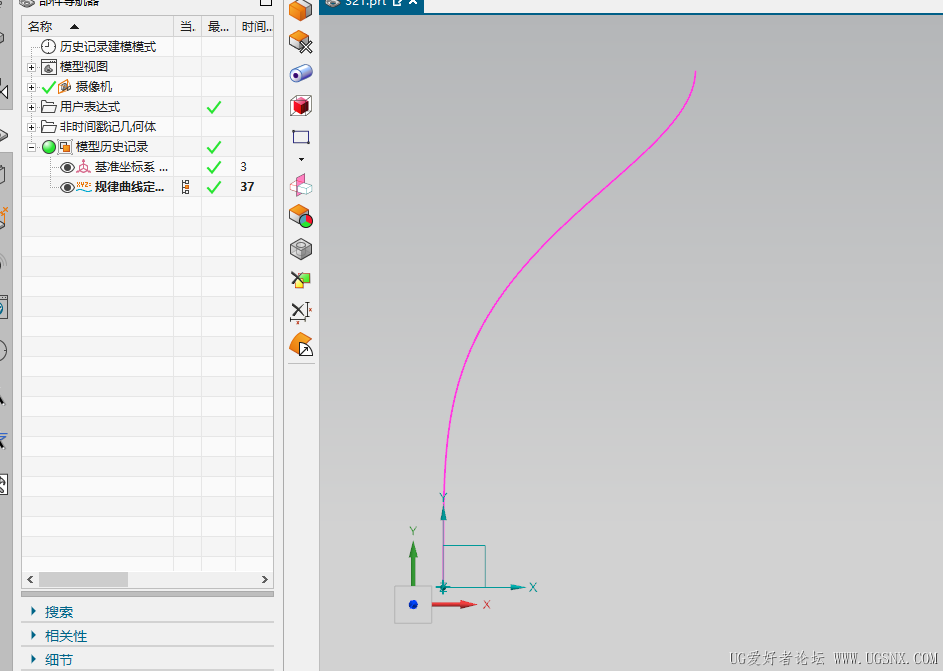Expand the 搜索 panel section
This screenshot has height=671, width=943.
point(59,612)
